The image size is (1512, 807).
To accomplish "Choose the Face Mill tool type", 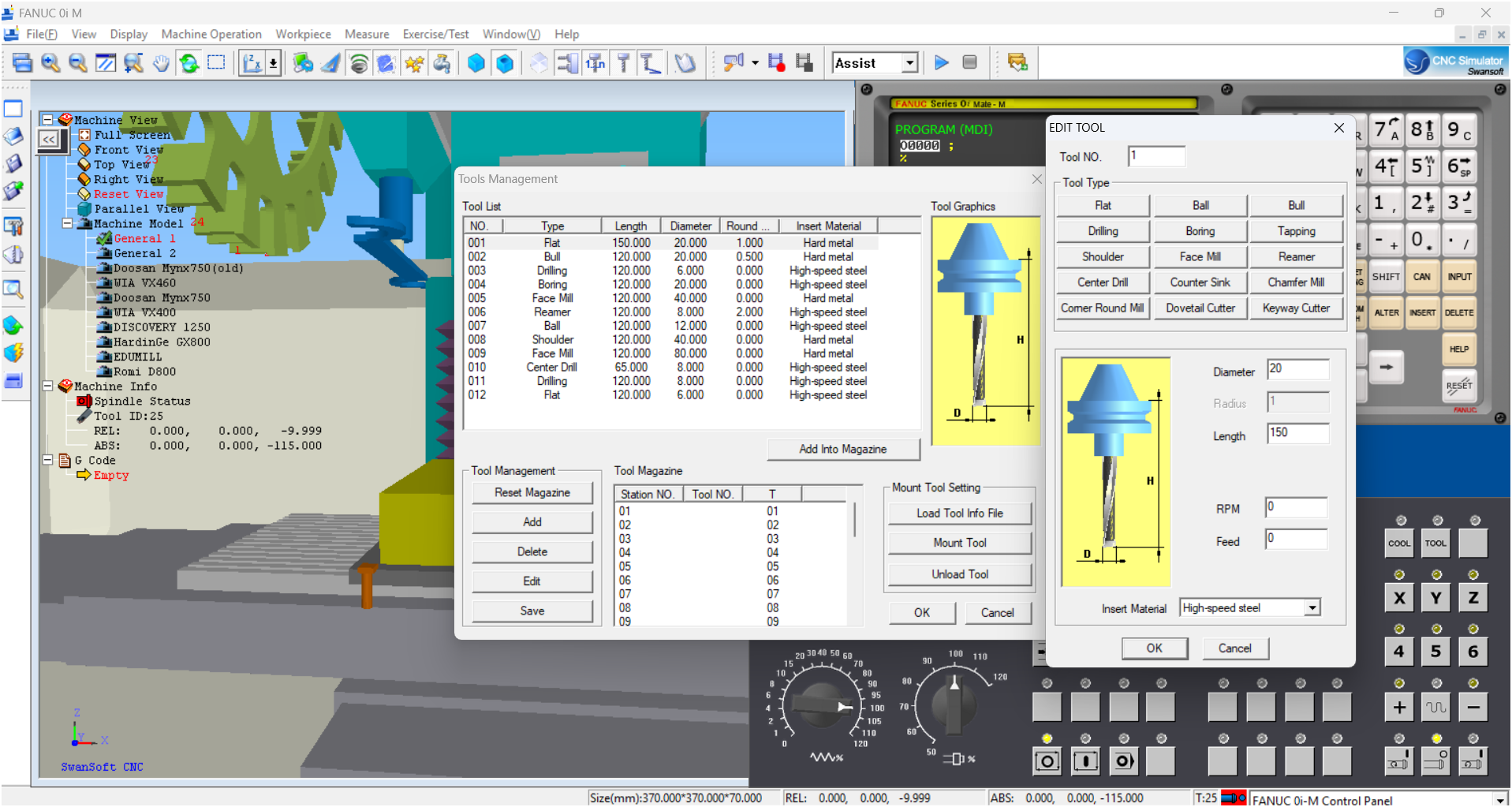I will (x=1200, y=256).
